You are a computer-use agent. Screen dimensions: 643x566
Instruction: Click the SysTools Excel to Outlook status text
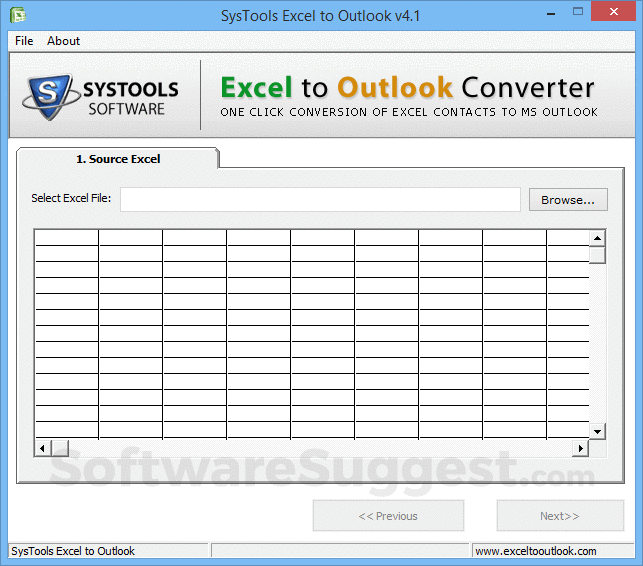(73, 551)
